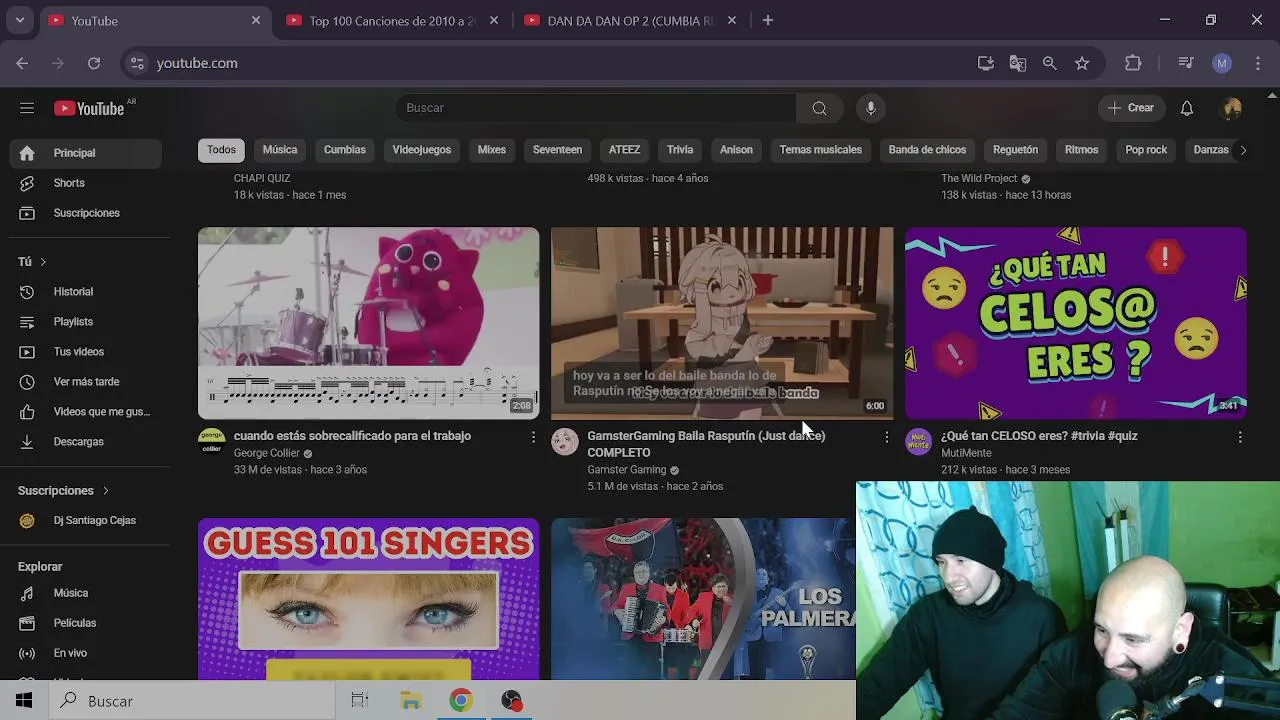
Task: Go to Principal home page
Action: coord(85,153)
